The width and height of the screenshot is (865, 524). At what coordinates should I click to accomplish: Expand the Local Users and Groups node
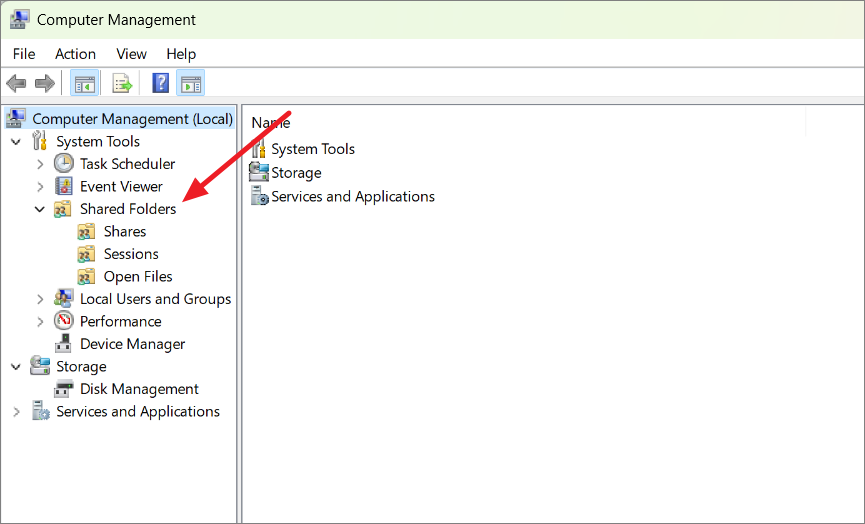point(40,300)
